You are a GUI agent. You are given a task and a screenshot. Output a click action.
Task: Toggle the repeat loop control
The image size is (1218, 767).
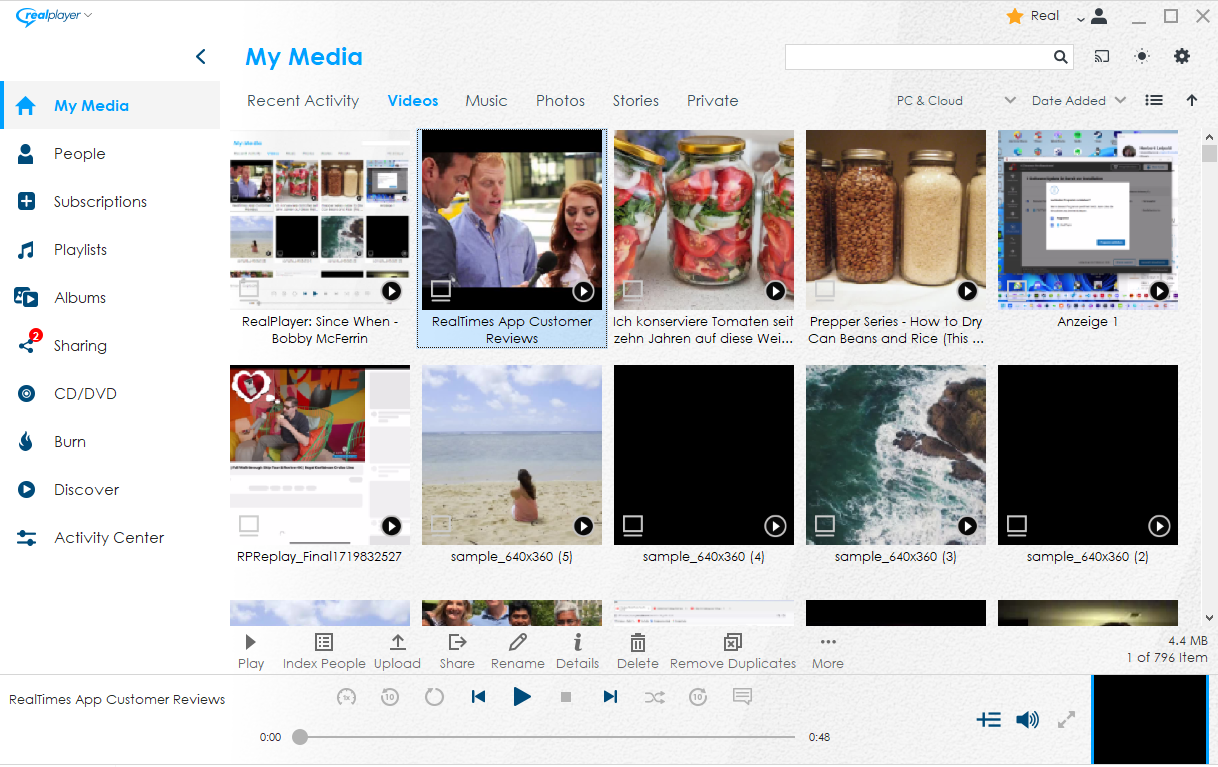point(434,697)
